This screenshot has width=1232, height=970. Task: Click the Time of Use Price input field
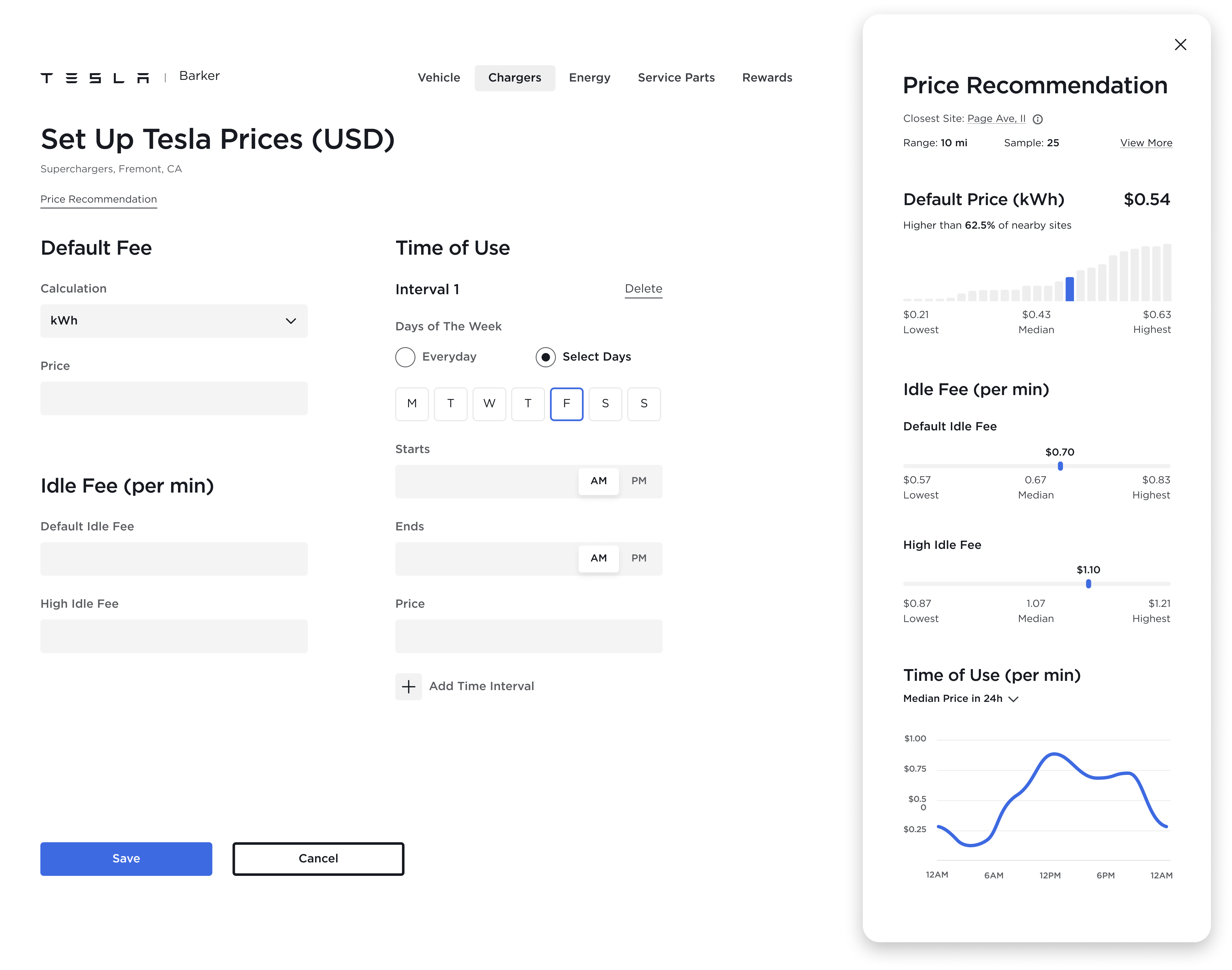coord(528,636)
